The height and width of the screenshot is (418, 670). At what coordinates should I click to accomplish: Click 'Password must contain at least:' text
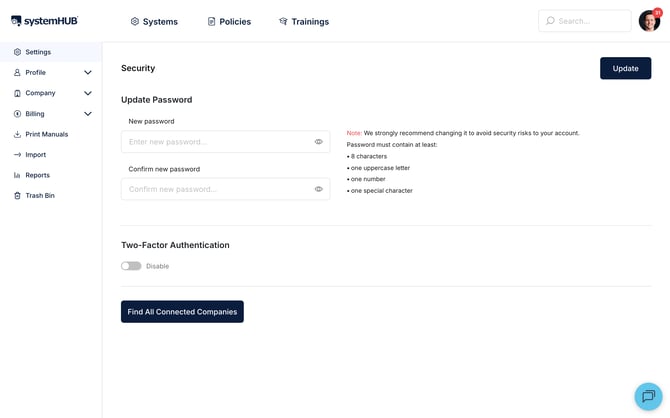(x=392, y=145)
